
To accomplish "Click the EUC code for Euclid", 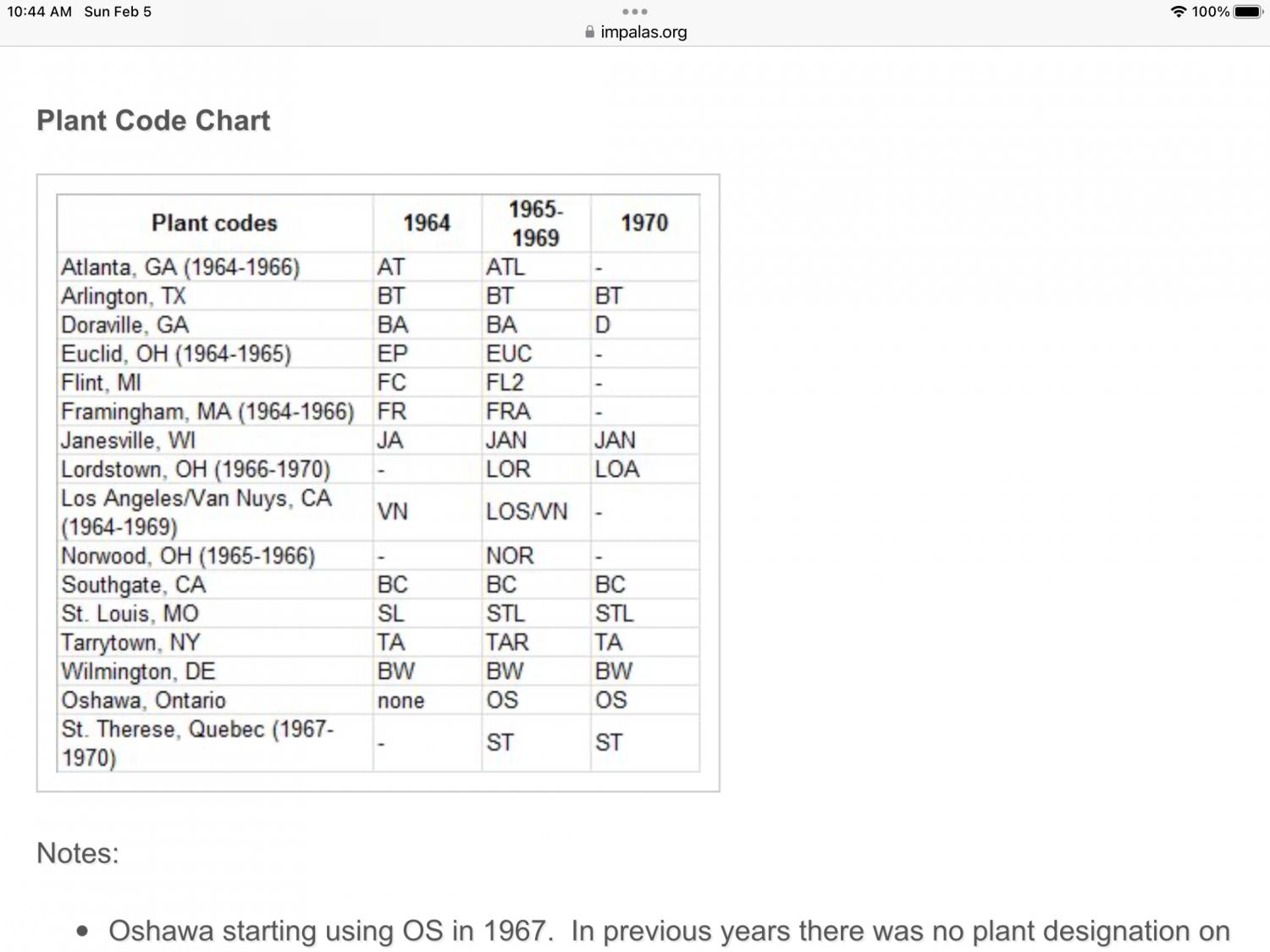I will 509,354.
